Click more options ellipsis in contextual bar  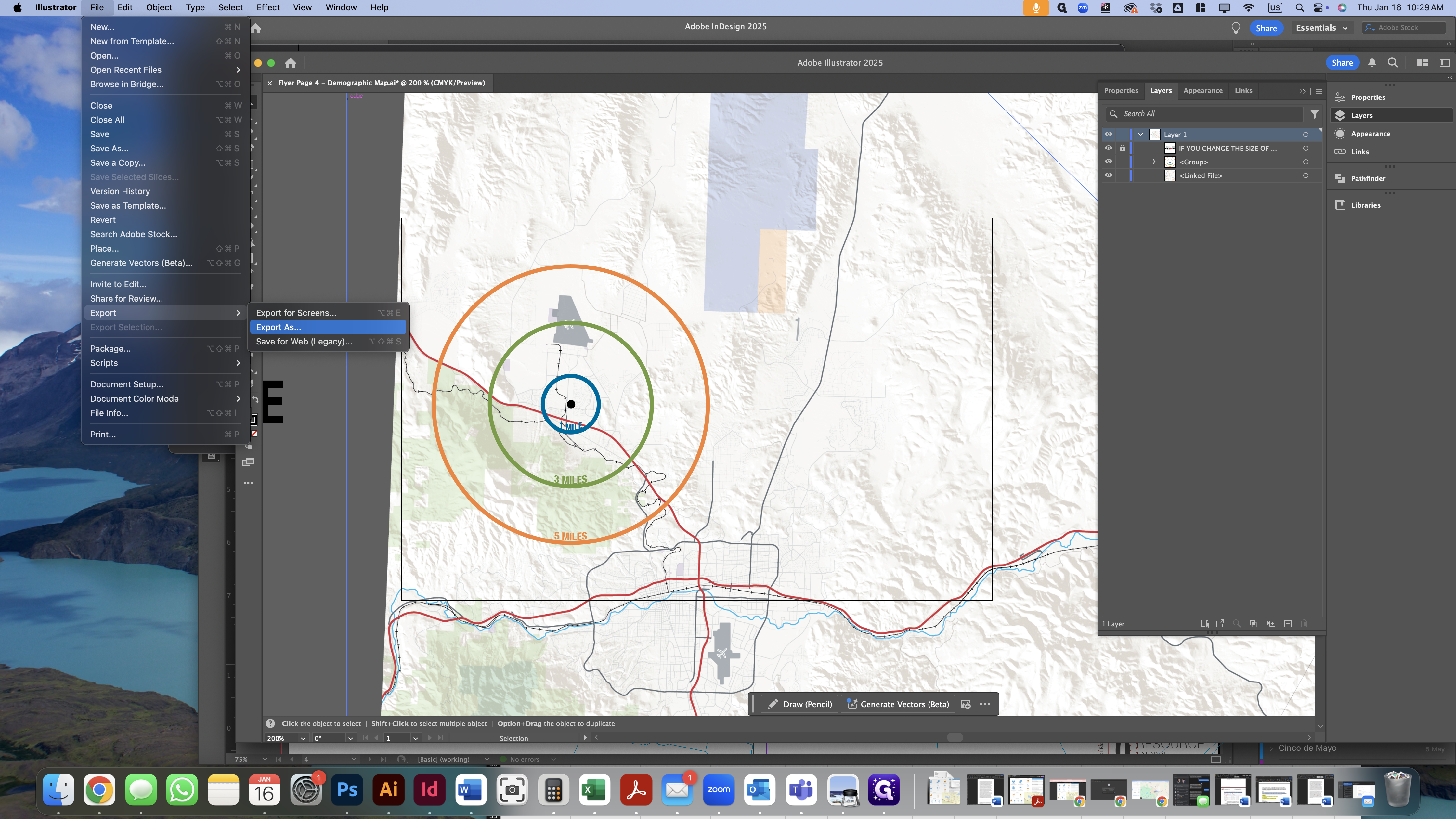click(x=985, y=704)
